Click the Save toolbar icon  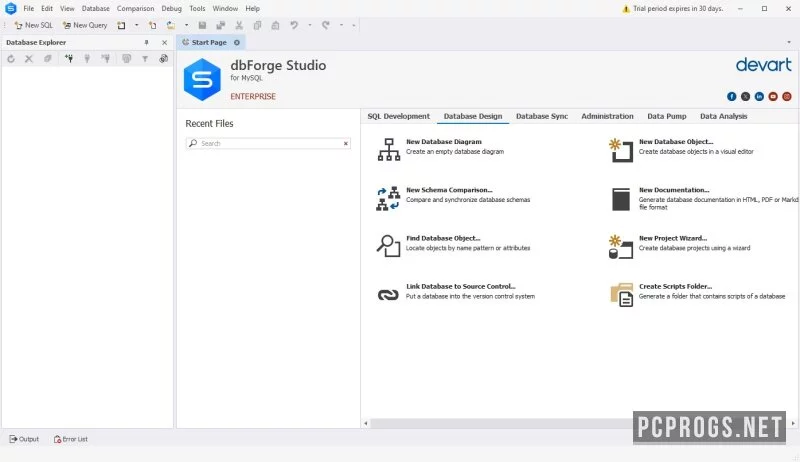point(202,25)
